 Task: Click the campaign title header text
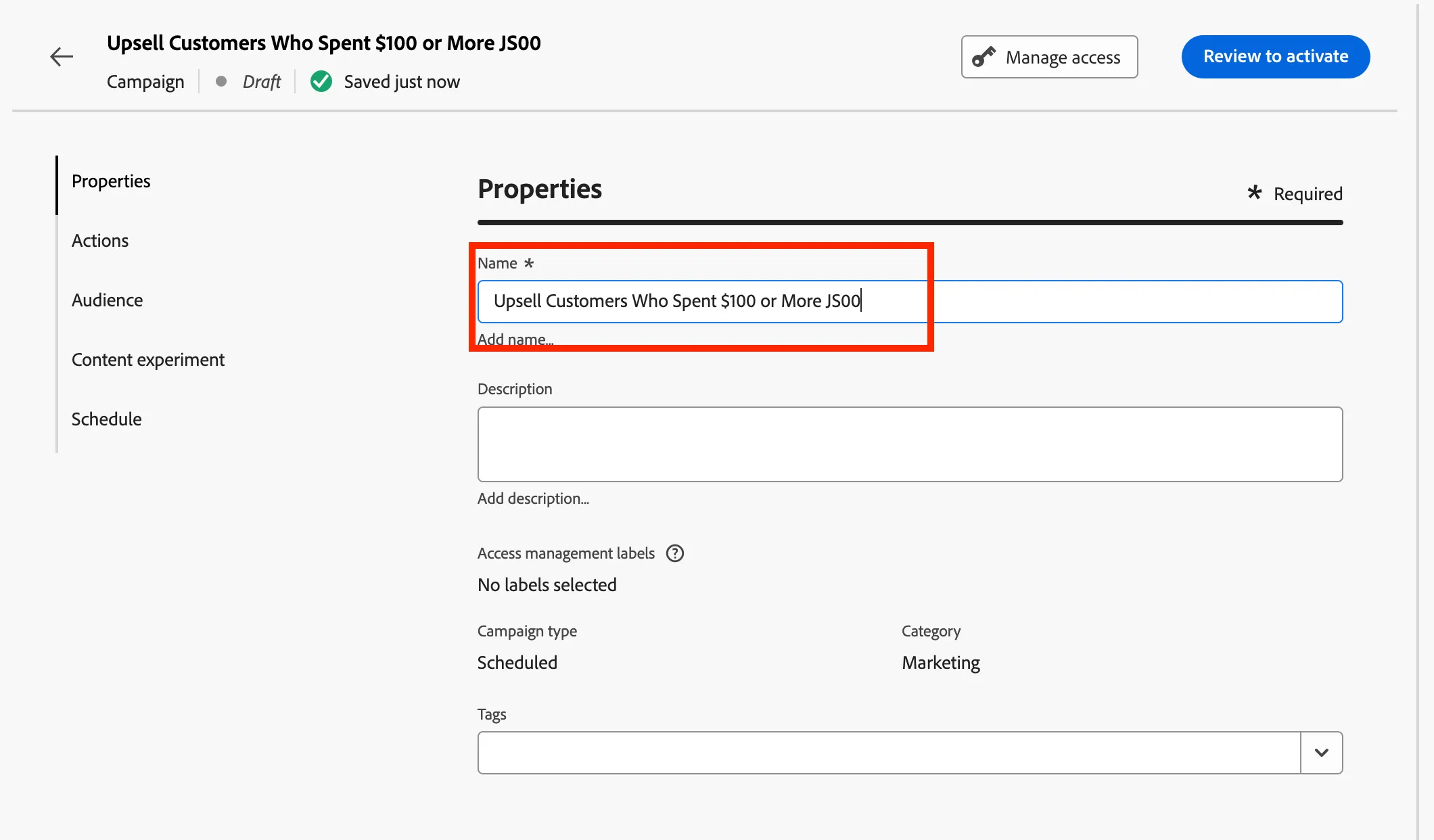click(324, 43)
